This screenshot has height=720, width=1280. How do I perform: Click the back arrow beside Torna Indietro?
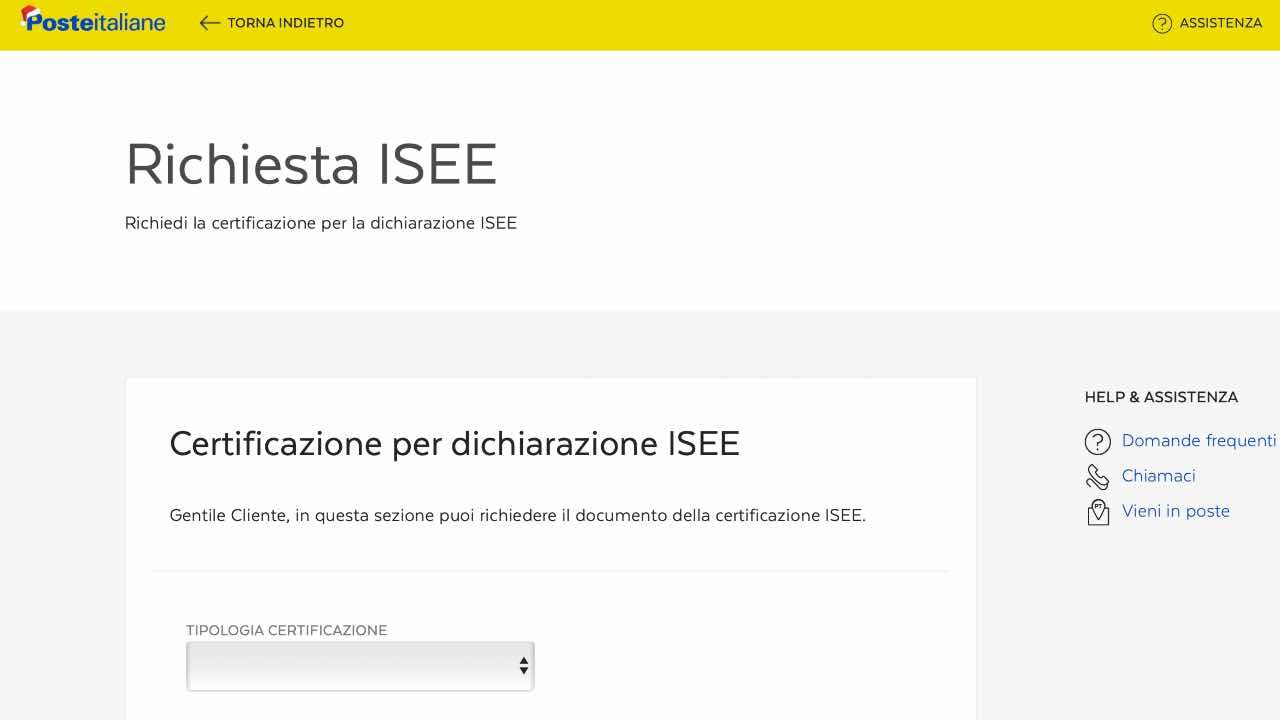coord(209,22)
